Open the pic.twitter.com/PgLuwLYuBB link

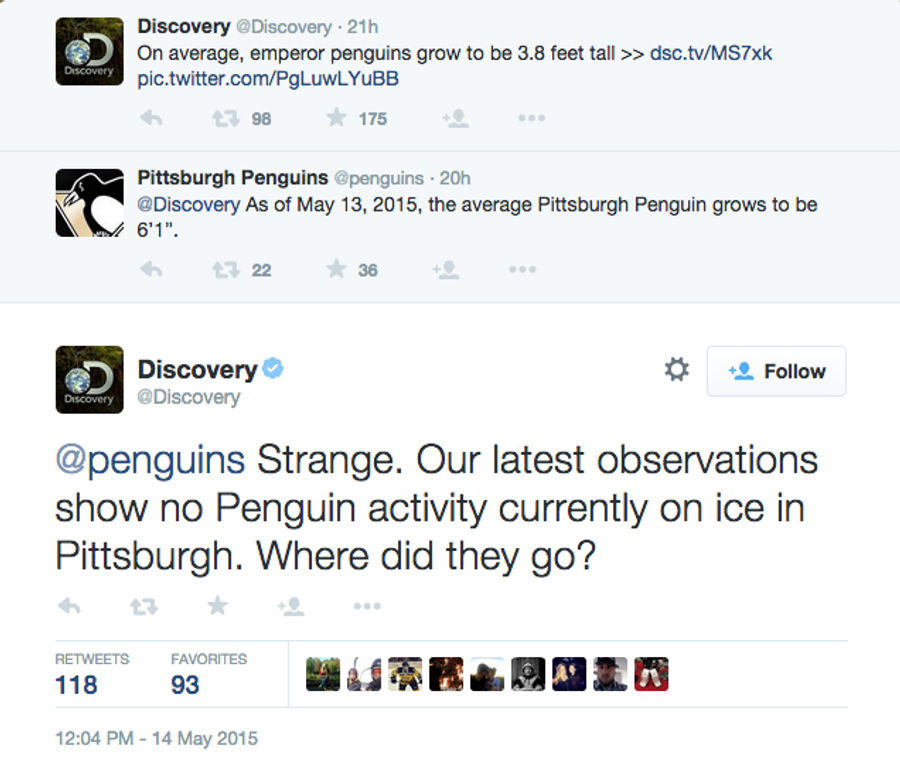coord(268,79)
